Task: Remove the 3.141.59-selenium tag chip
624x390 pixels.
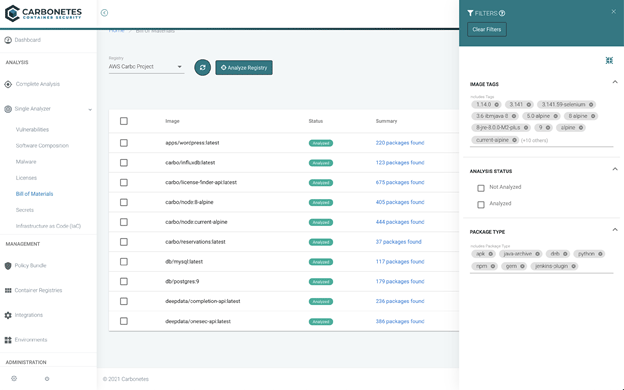Action: (591, 105)
